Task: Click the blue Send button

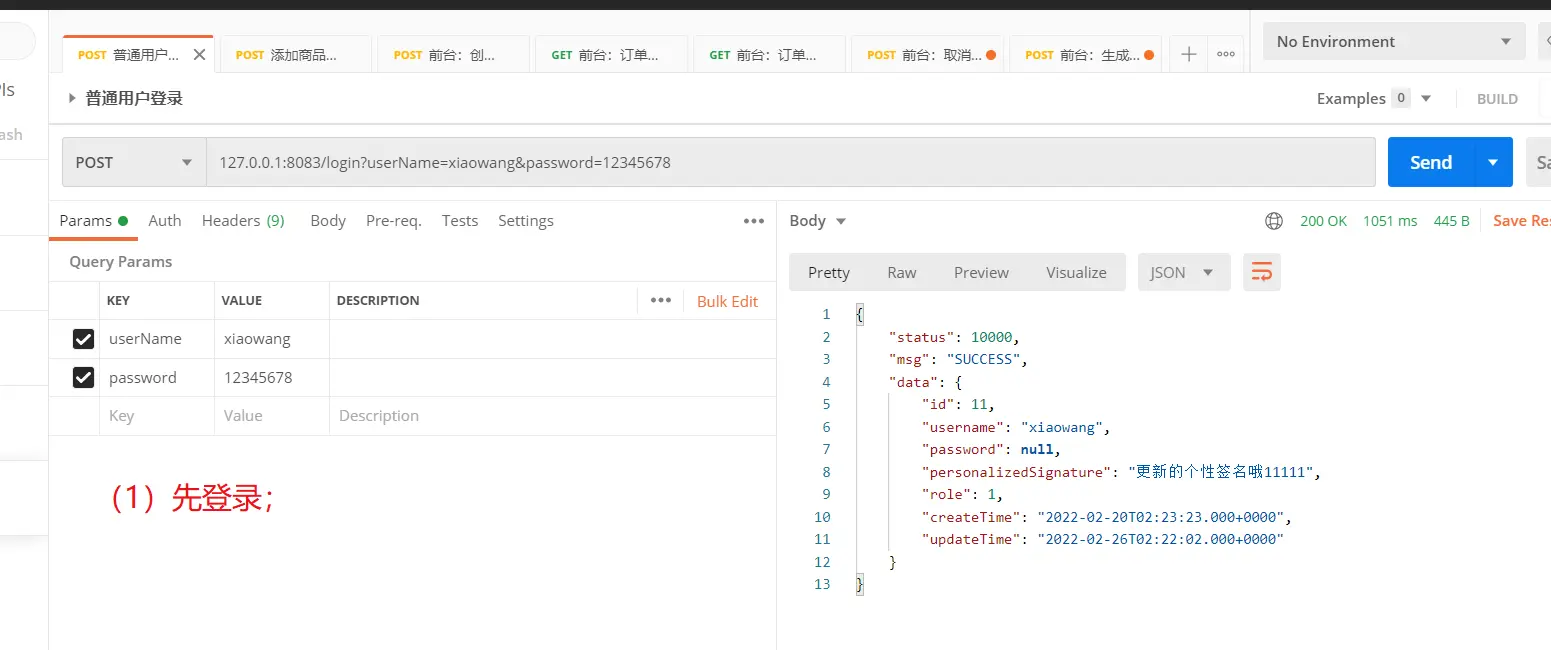Action: (1430, 162)
